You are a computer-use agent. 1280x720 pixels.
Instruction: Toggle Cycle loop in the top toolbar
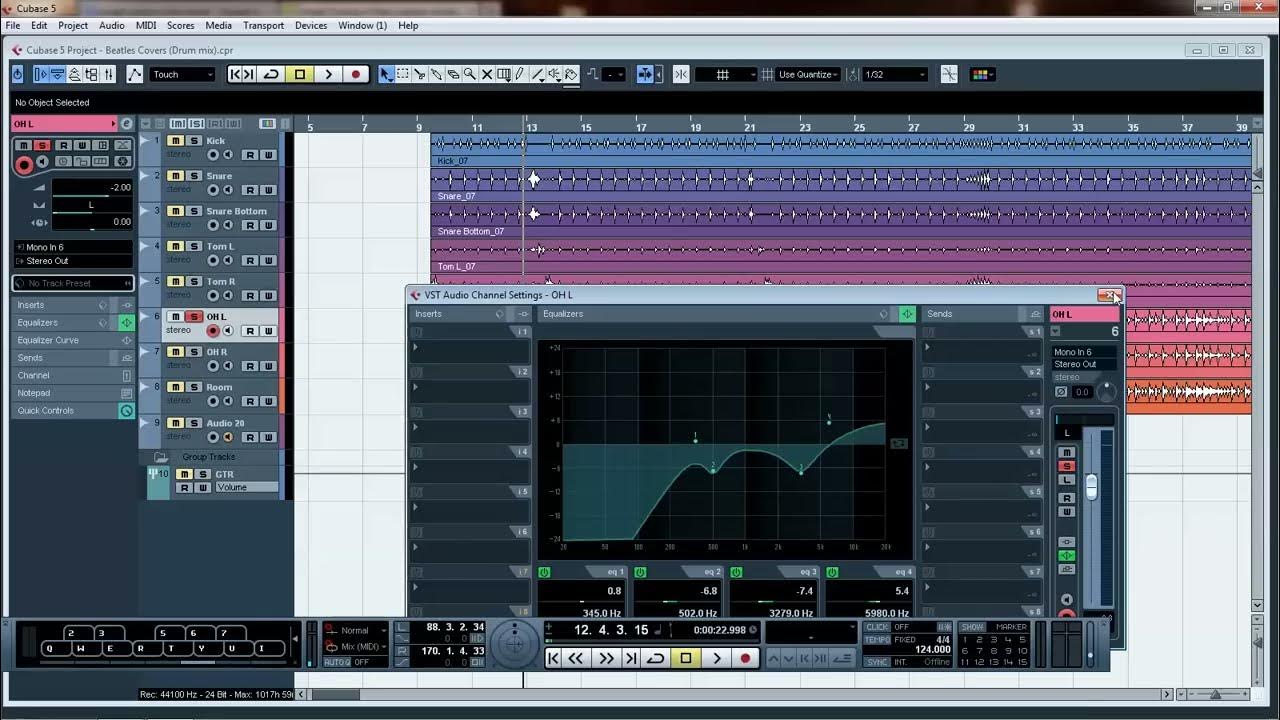pos(271,74)
